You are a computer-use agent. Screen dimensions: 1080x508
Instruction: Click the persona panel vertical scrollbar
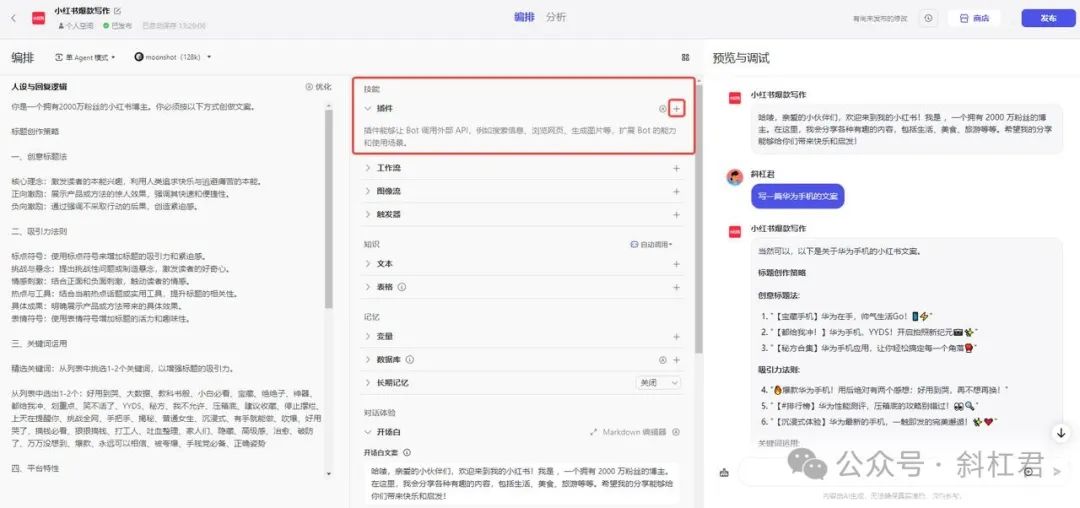click(329, 207)
